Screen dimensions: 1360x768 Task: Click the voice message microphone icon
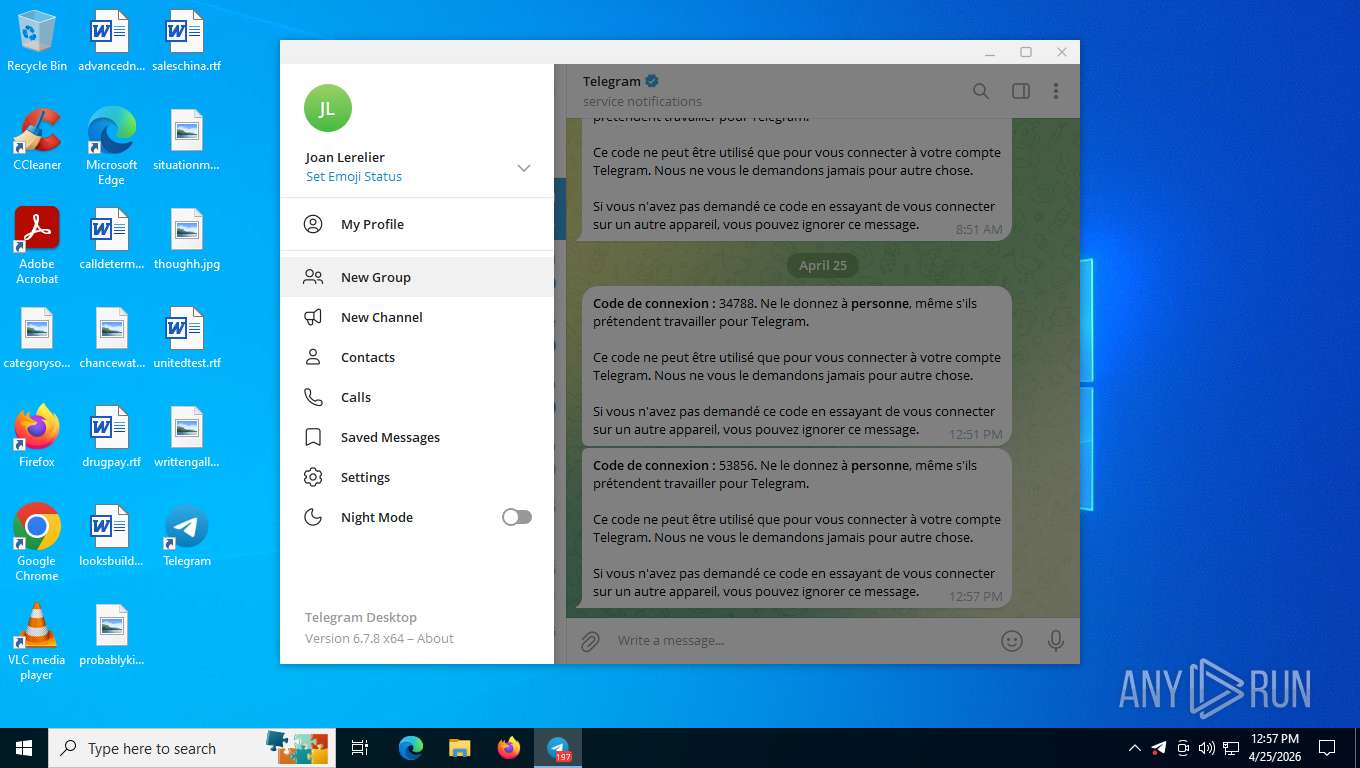point(1056,641)
